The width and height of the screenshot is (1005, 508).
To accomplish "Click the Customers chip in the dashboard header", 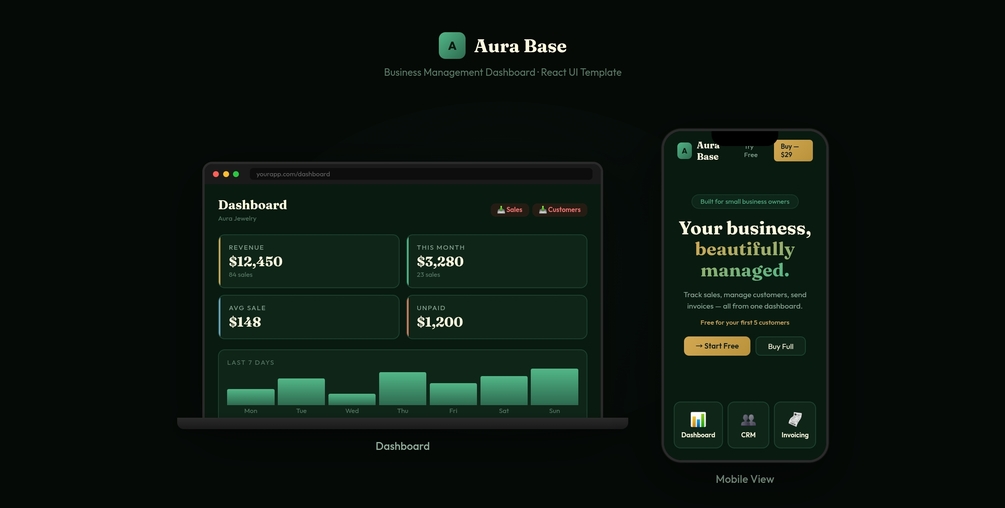I will tap(560, 209).
